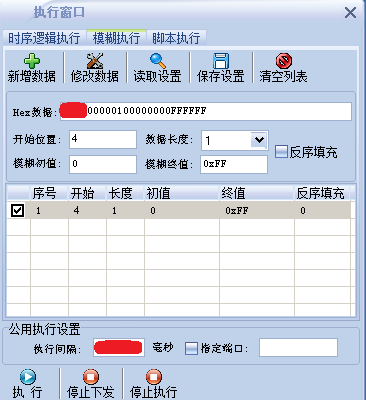Click the 保存设置 floppy disk icon
366x400 pixels.
221,61
